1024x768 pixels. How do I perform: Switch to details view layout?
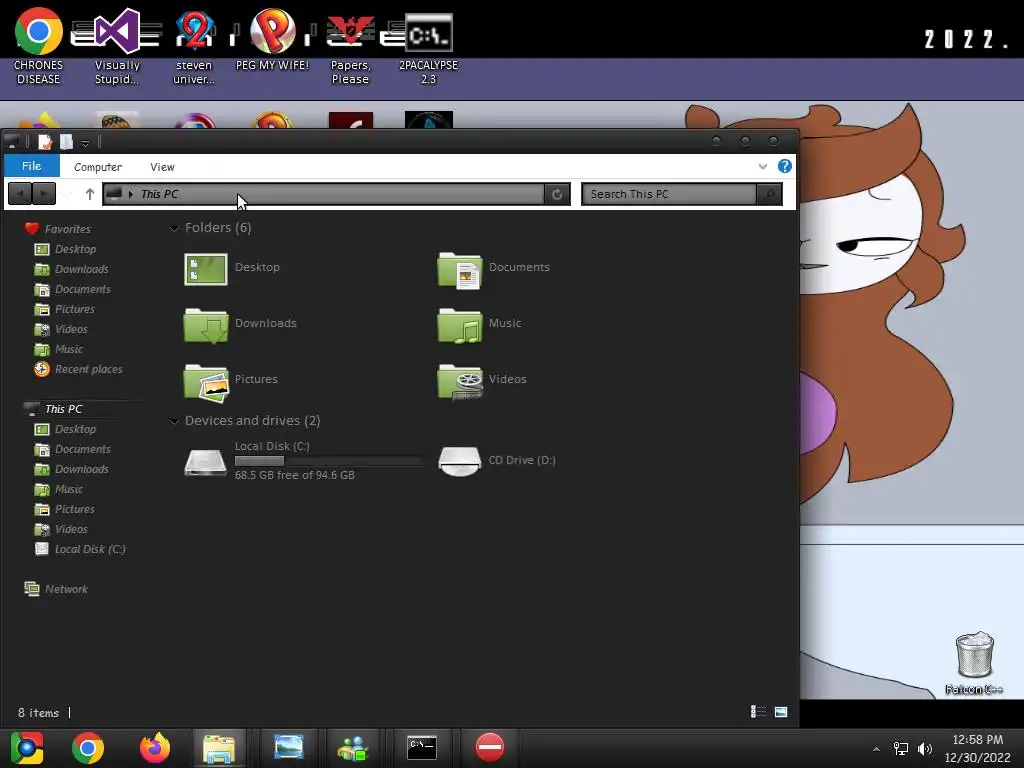click(758, 712)
